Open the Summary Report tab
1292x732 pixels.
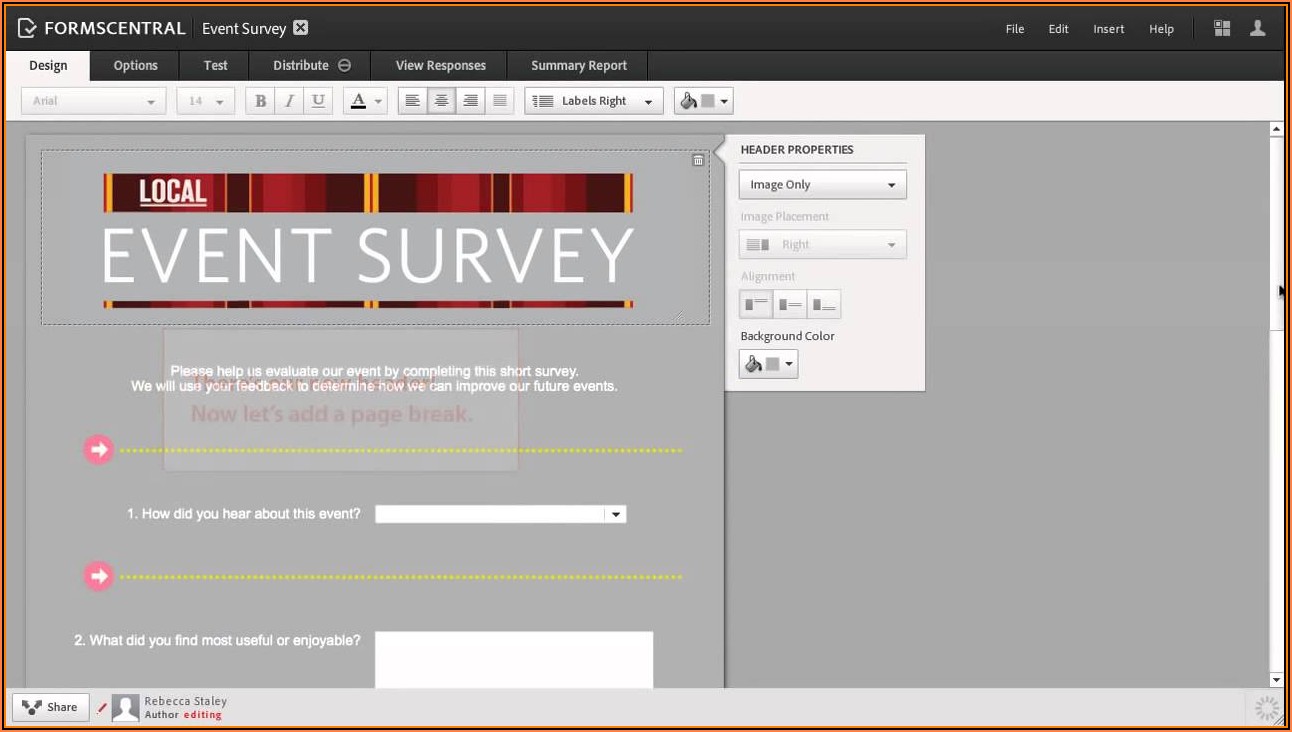click(x=578, y=66)
